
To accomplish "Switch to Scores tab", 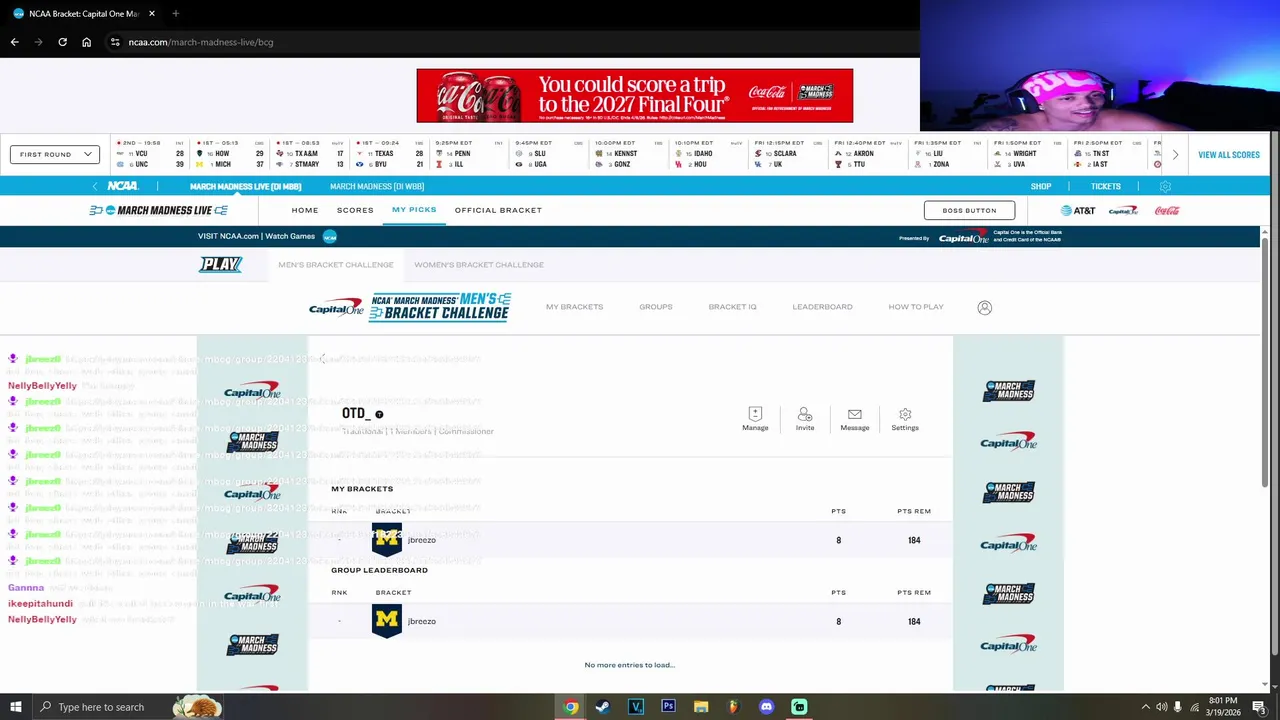I will (x=355, y=210).
